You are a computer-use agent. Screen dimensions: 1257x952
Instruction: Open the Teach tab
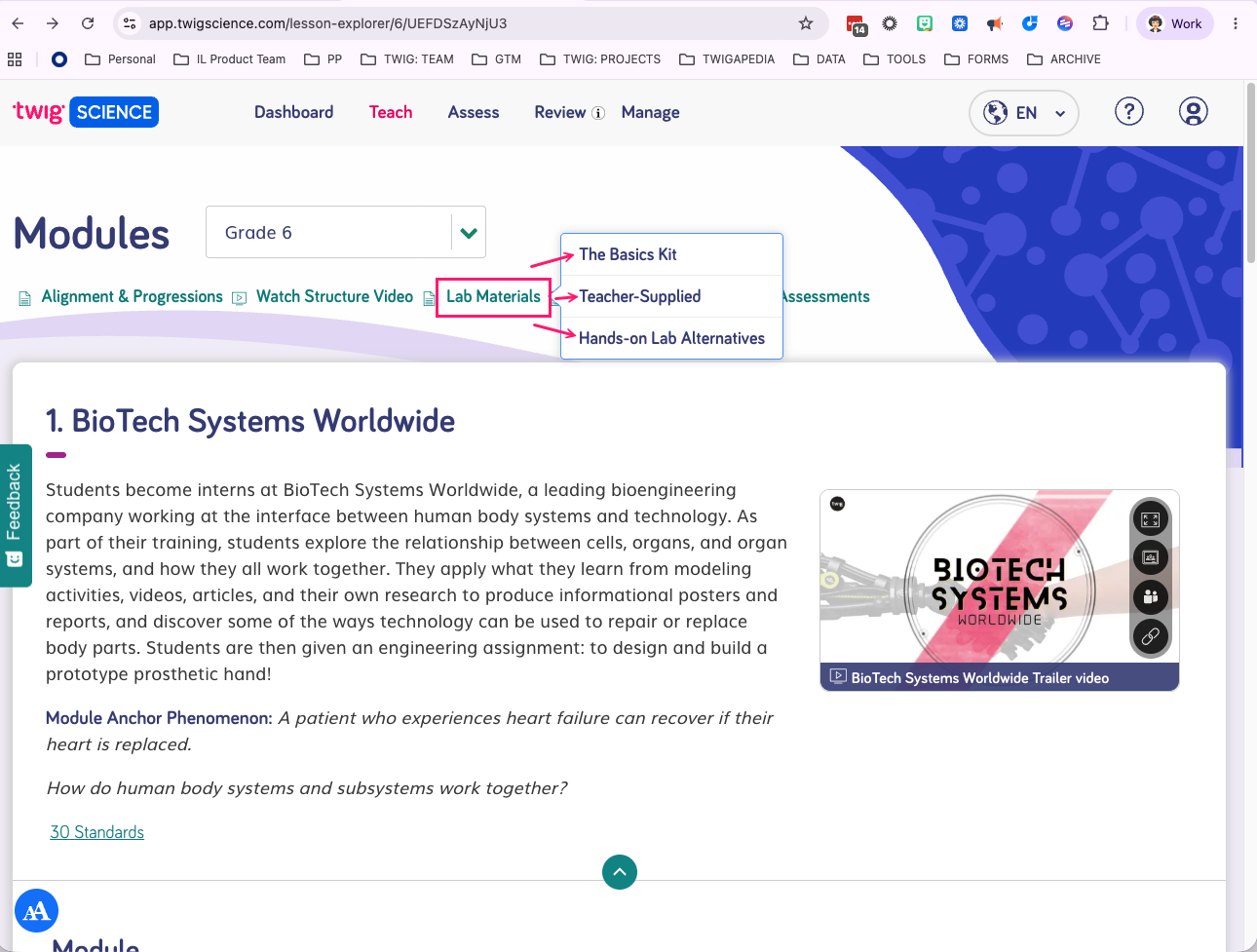pyautogui.click(x=391, y=112)
